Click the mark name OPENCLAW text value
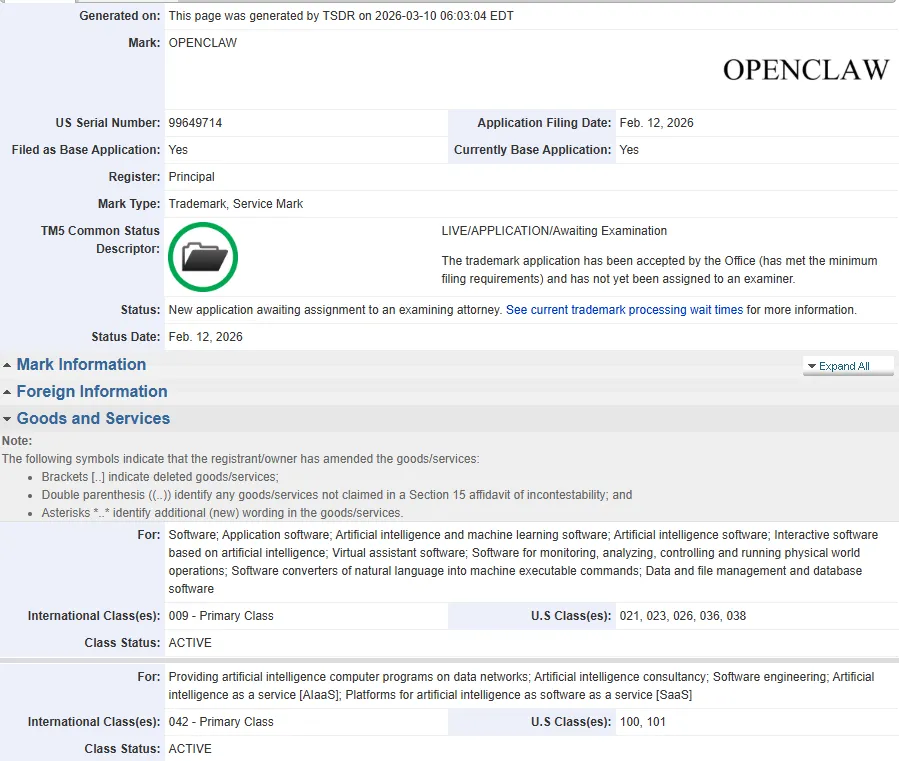The width and height of the screenshot is (899, 761). 202,43
